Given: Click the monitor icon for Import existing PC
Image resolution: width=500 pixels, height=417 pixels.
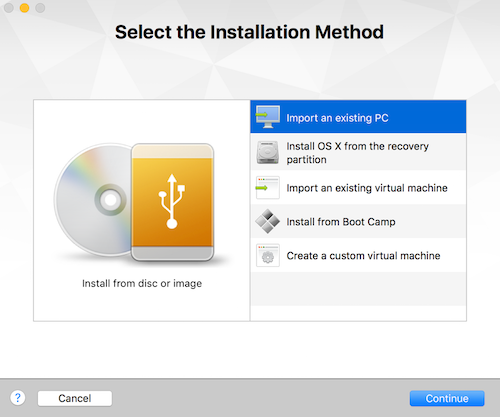Looking at the screenshot, I should pos(268,117).
